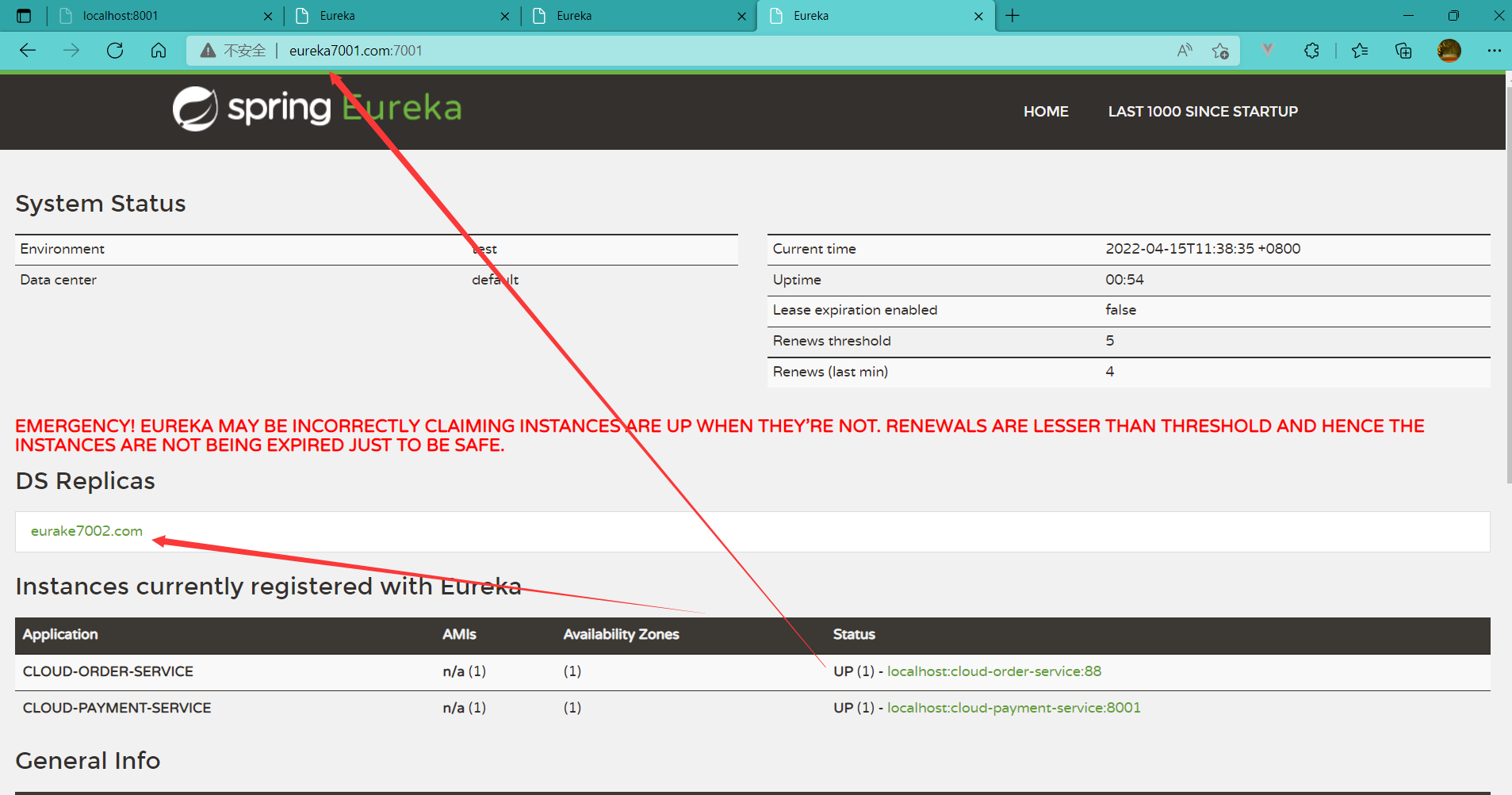Screen dimensions: 1512x795
Task: Open the tab actions menu icon
Action: [x=24, y=16]
